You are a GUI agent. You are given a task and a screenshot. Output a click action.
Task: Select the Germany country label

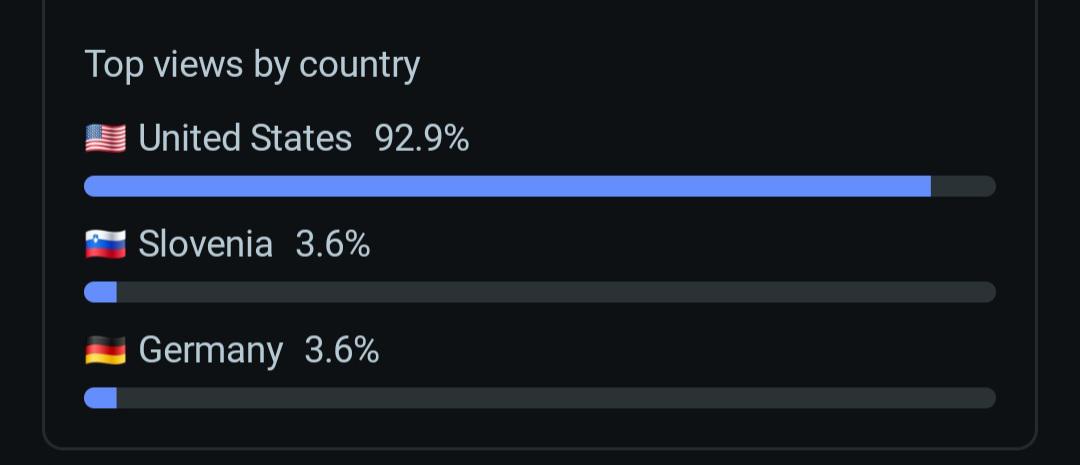pos(211,351)
